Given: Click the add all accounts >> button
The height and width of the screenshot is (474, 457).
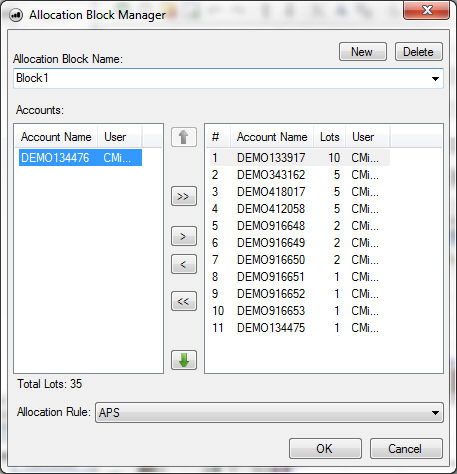Looking at the screenshot, I should point(184,196).
